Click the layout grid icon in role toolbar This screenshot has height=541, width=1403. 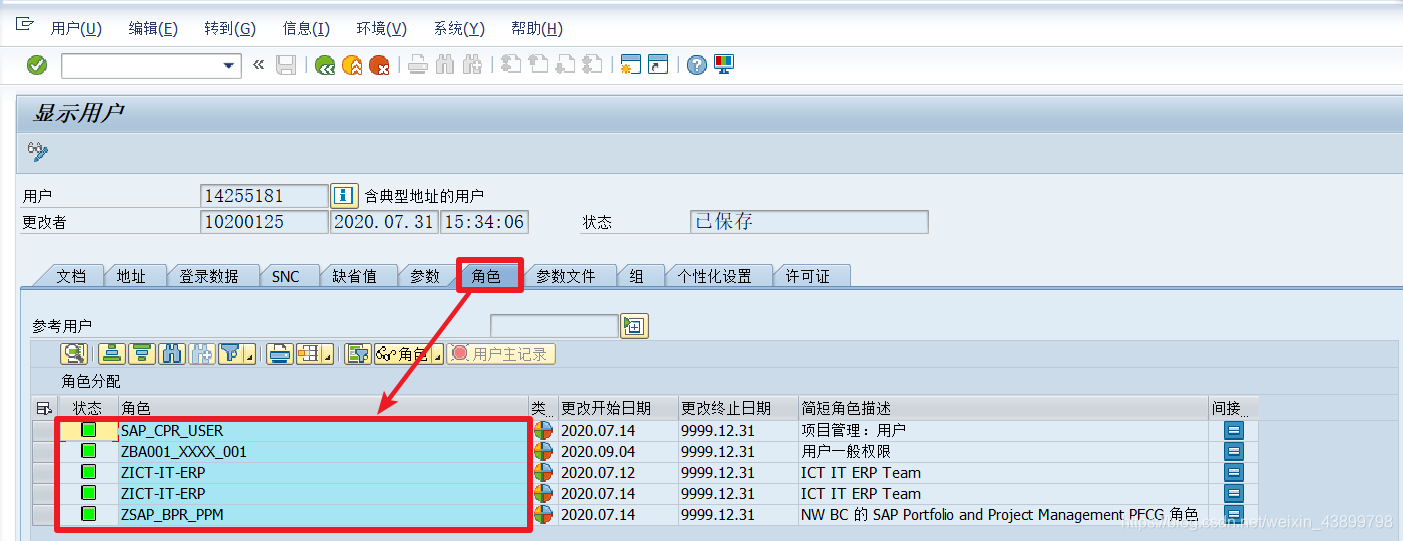308,354
